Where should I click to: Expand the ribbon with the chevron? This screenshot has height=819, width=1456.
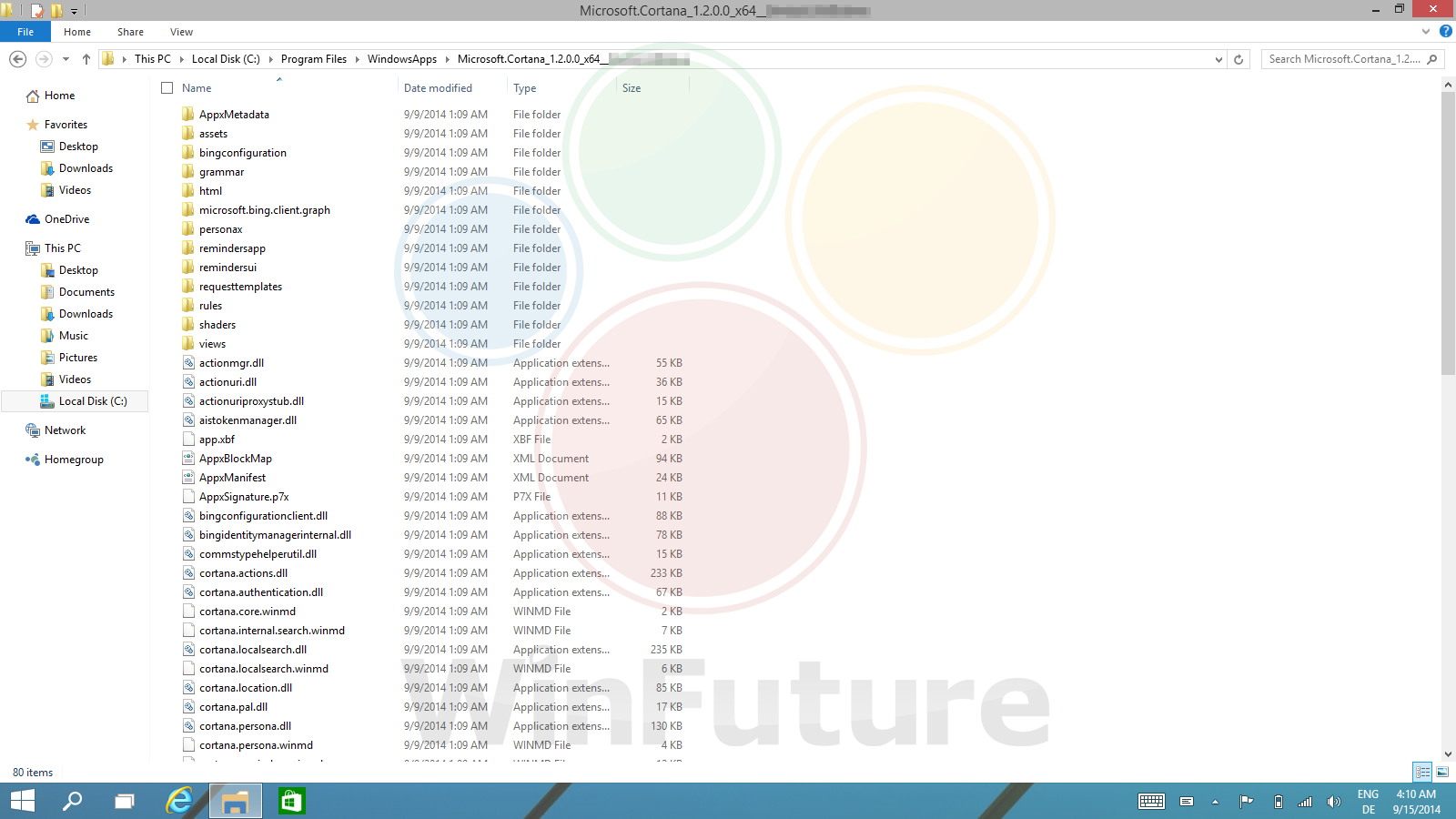click(x=1426, y=32)
